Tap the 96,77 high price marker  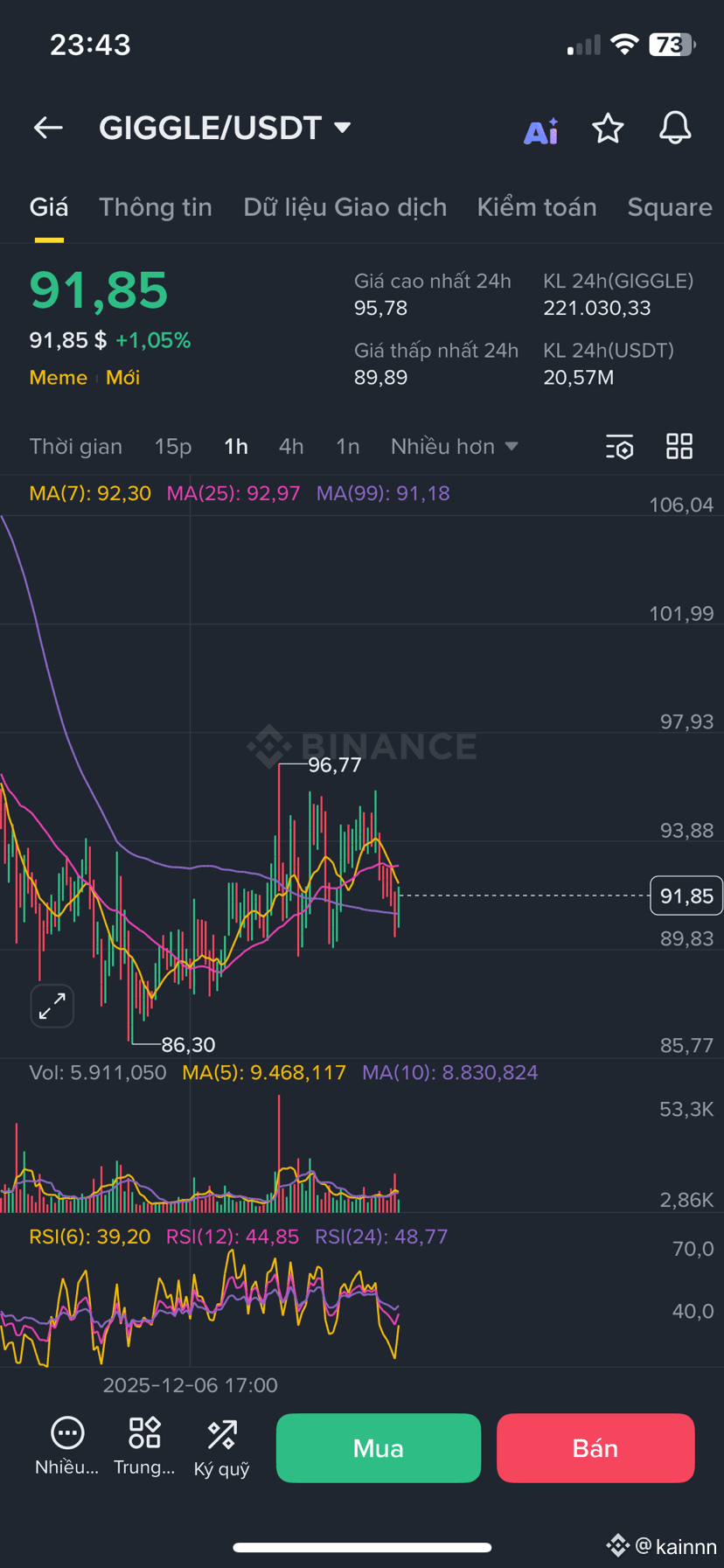pos(335,765)
